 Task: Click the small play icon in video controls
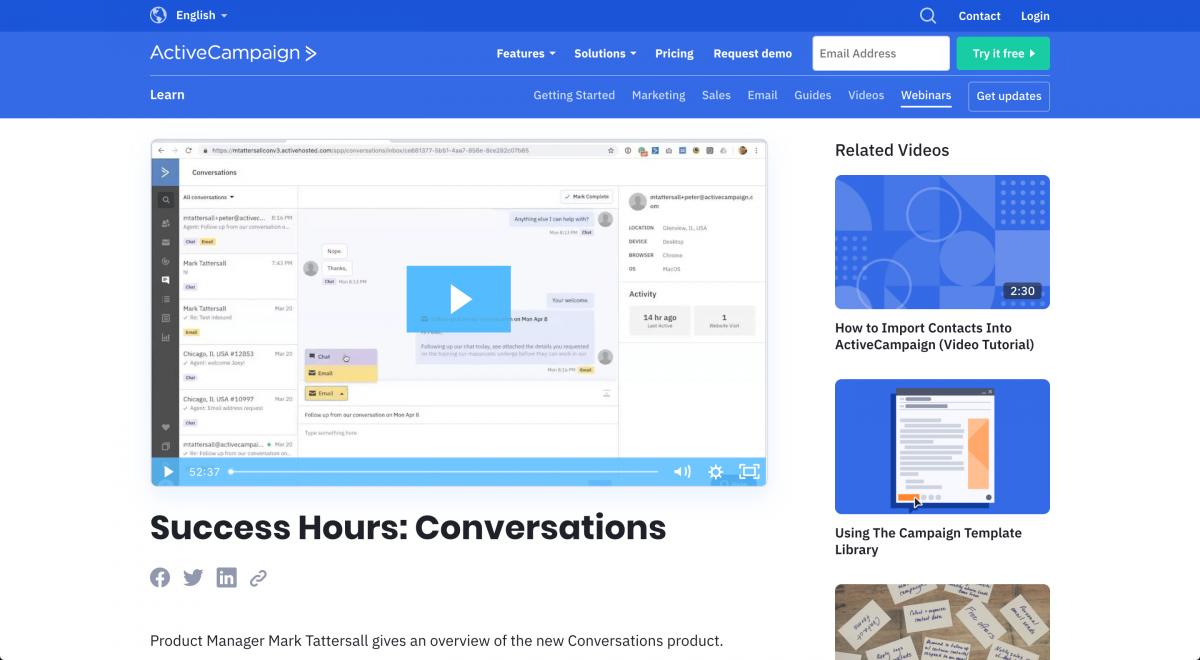pyautogui.click(x=168, y=472)
